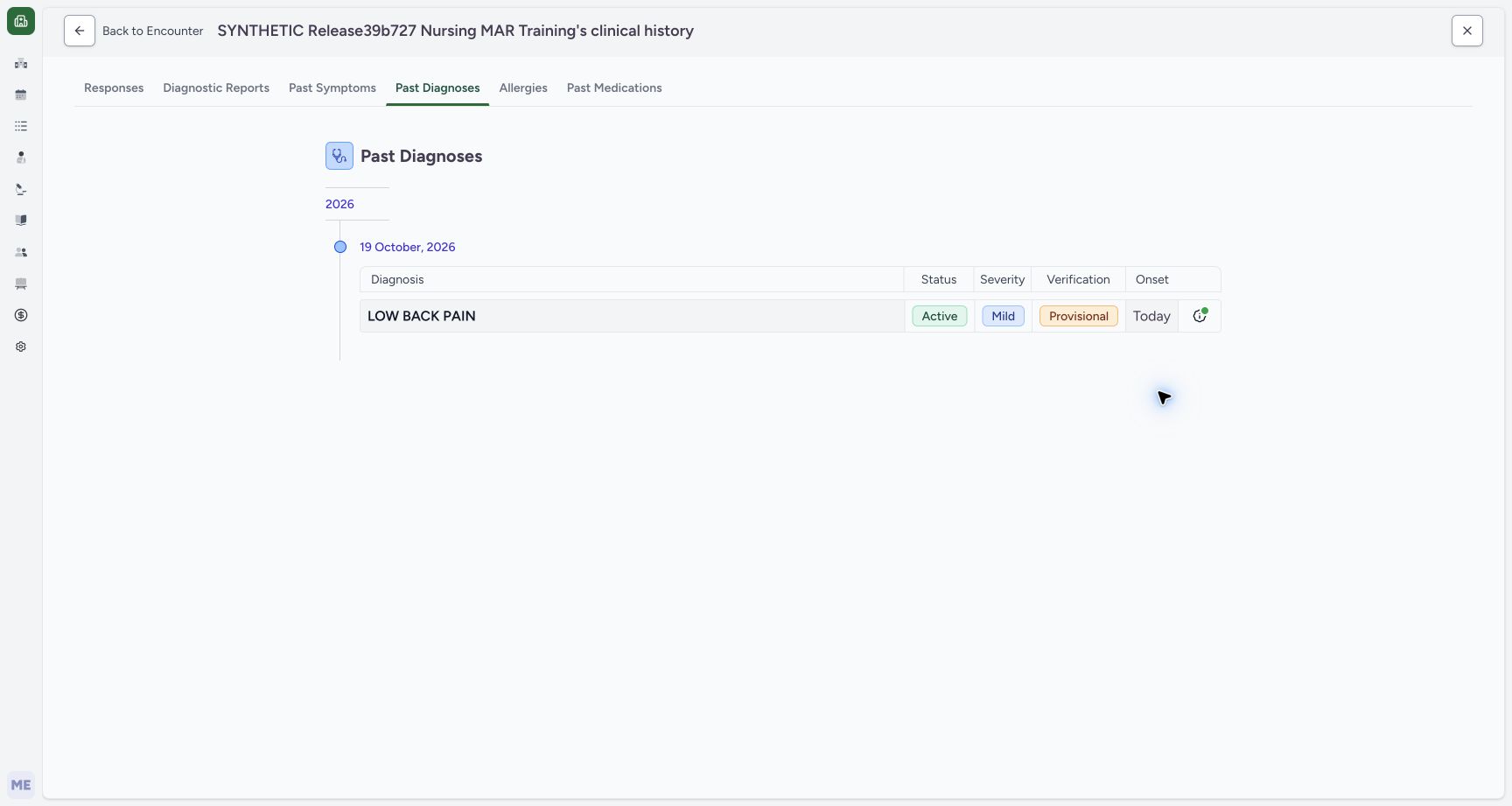Click the stethoscope Past Diagnoses icon

point(339,156)
